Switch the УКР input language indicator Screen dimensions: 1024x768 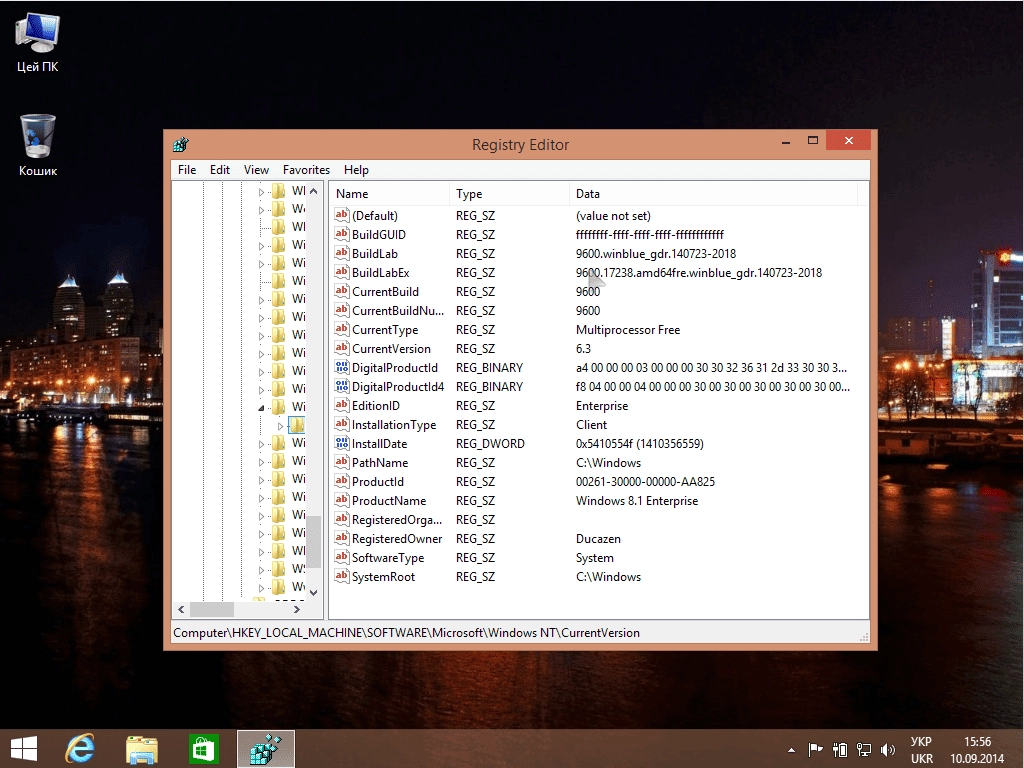point(921,750)
